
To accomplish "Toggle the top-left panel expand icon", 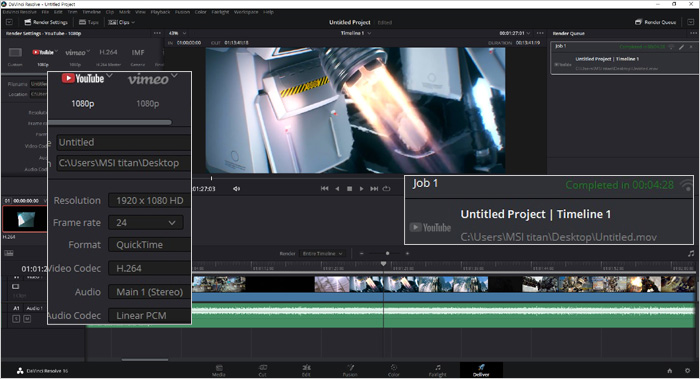I will (x=9, y=22).
